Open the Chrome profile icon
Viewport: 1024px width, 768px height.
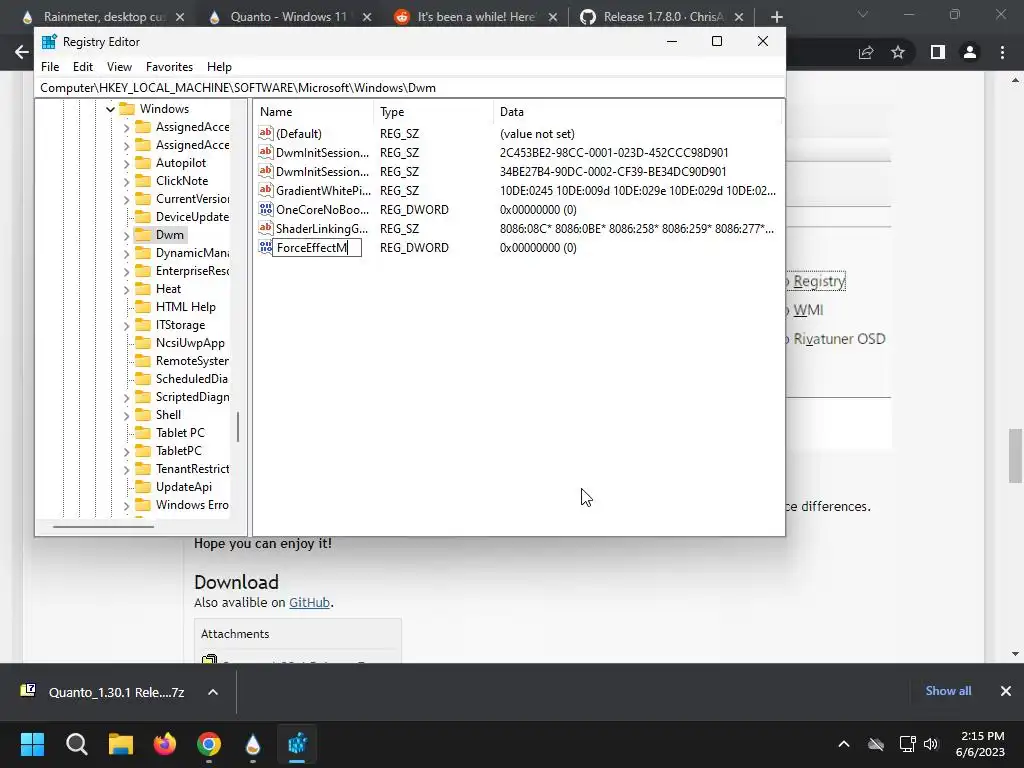coord(970,52)
